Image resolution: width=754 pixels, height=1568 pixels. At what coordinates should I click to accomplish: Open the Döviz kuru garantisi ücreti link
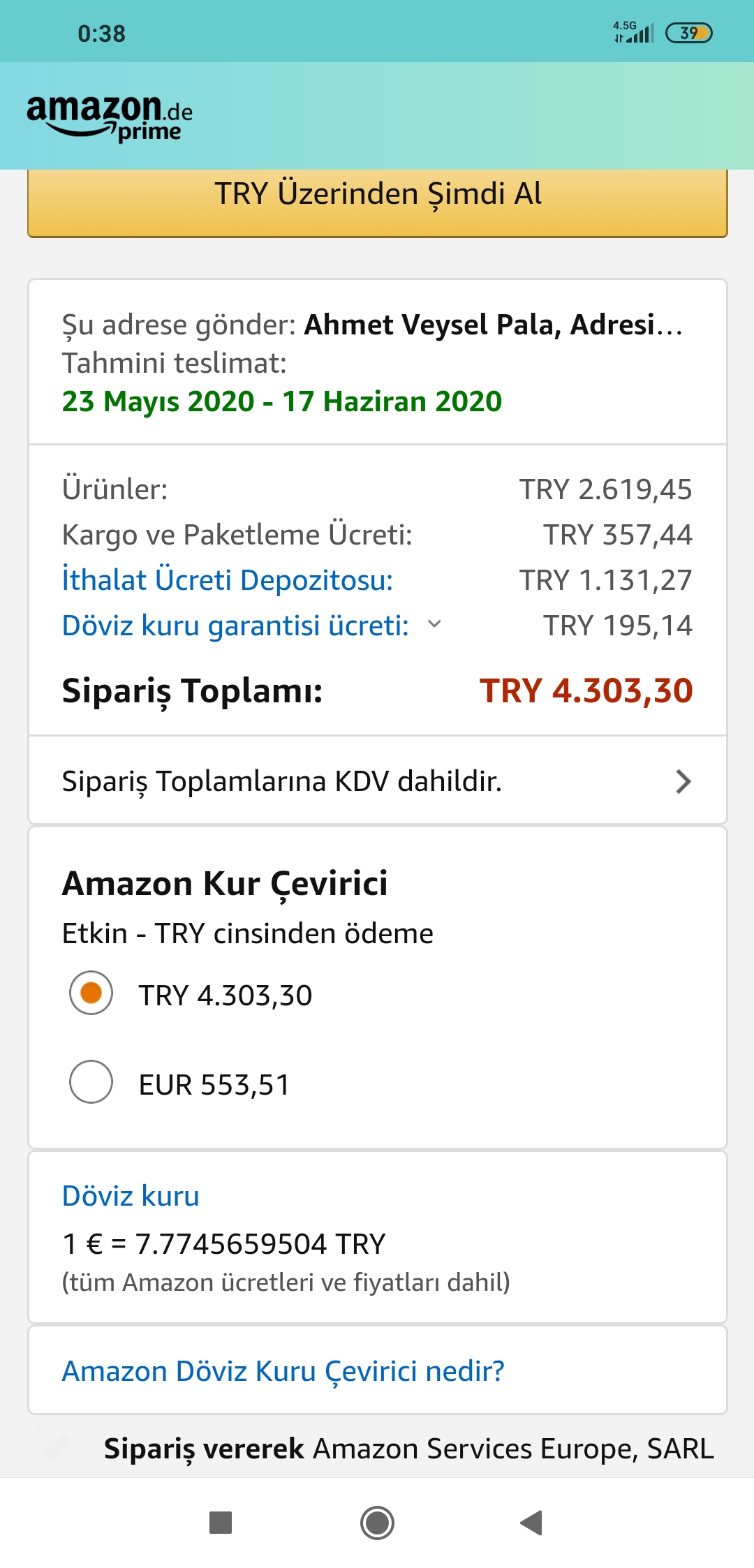235,626
